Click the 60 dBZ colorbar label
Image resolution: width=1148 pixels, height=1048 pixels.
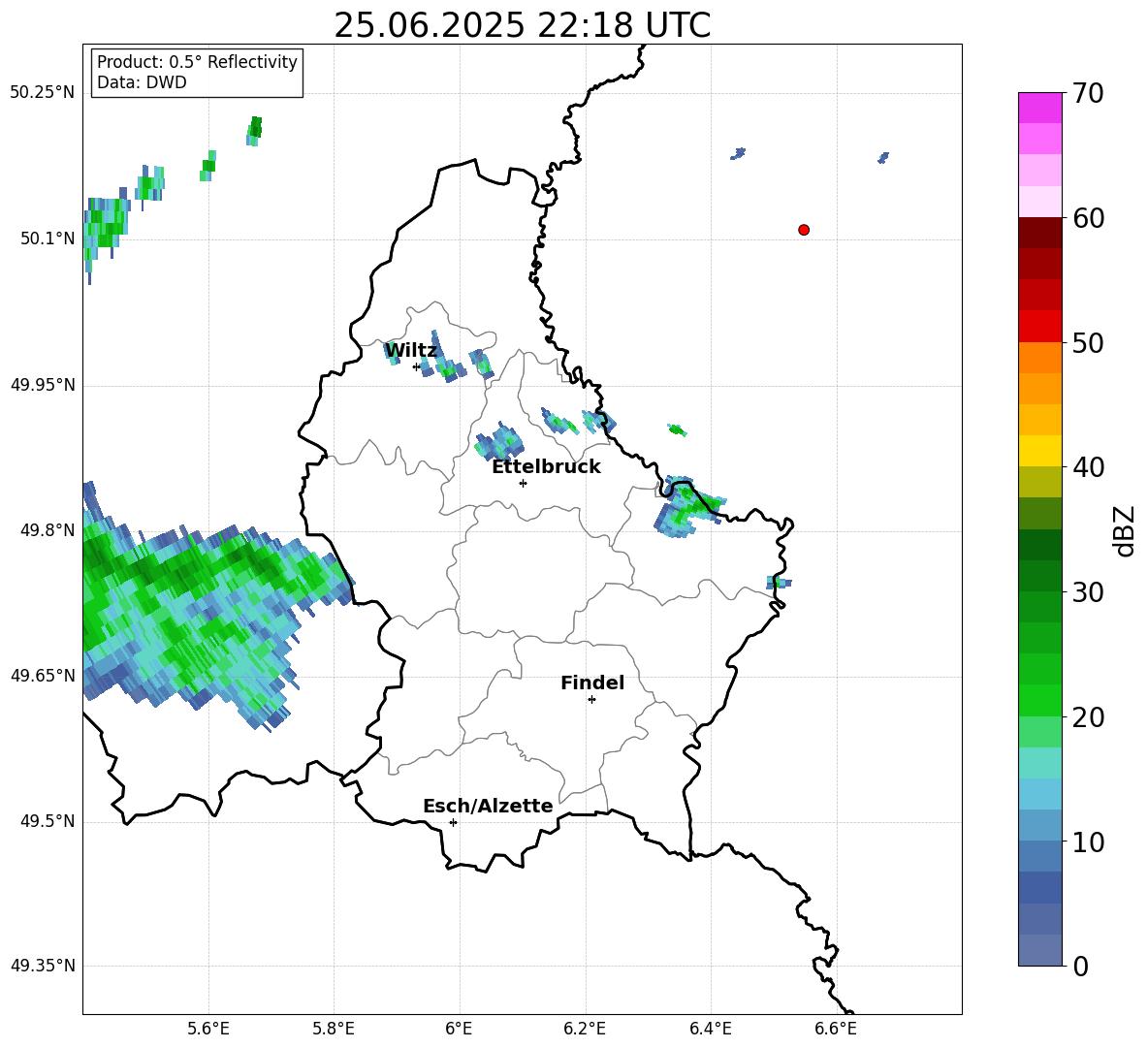point(1088,218)
